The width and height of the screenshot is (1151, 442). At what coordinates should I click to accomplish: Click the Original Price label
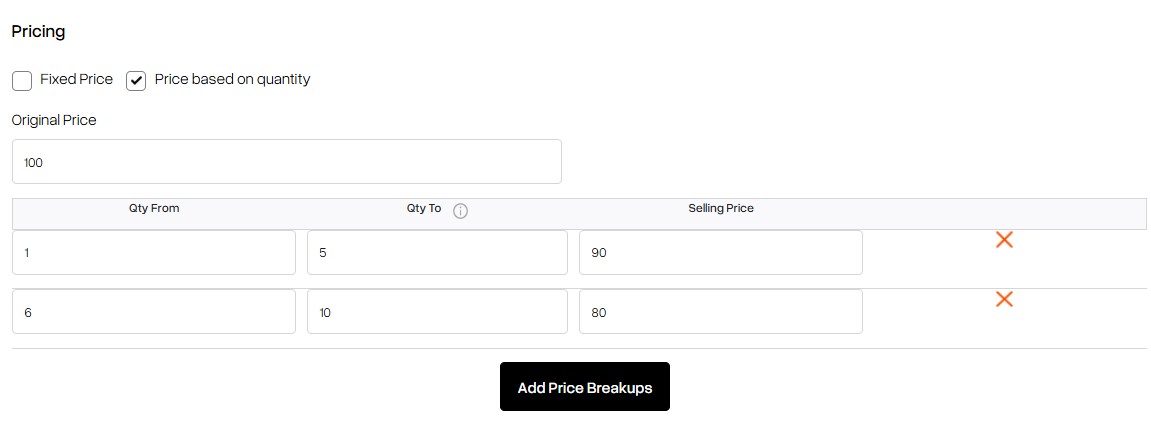coord(54,120)
